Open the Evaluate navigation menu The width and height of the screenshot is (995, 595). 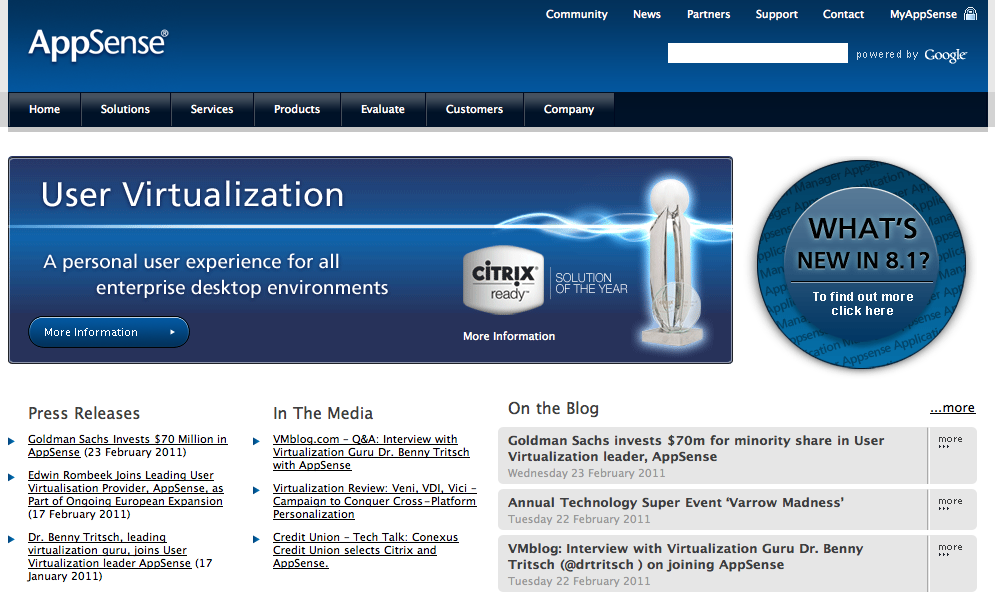(383, 109)
